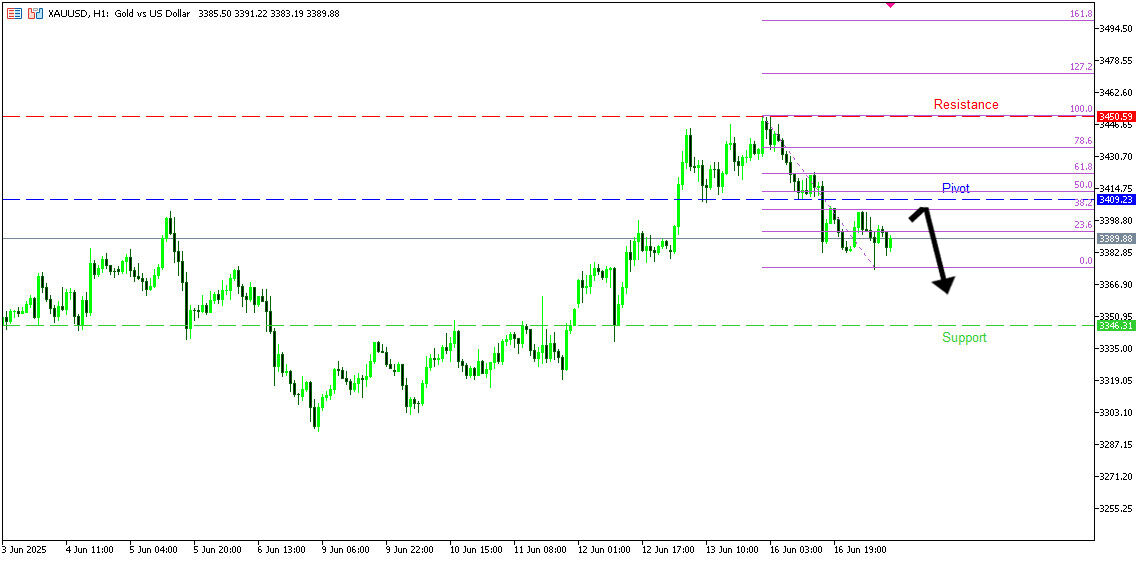This screenshot has height=561, width=1147.
Task: Select the black downward forecast arrow
Action: click(x=936, y=250)
